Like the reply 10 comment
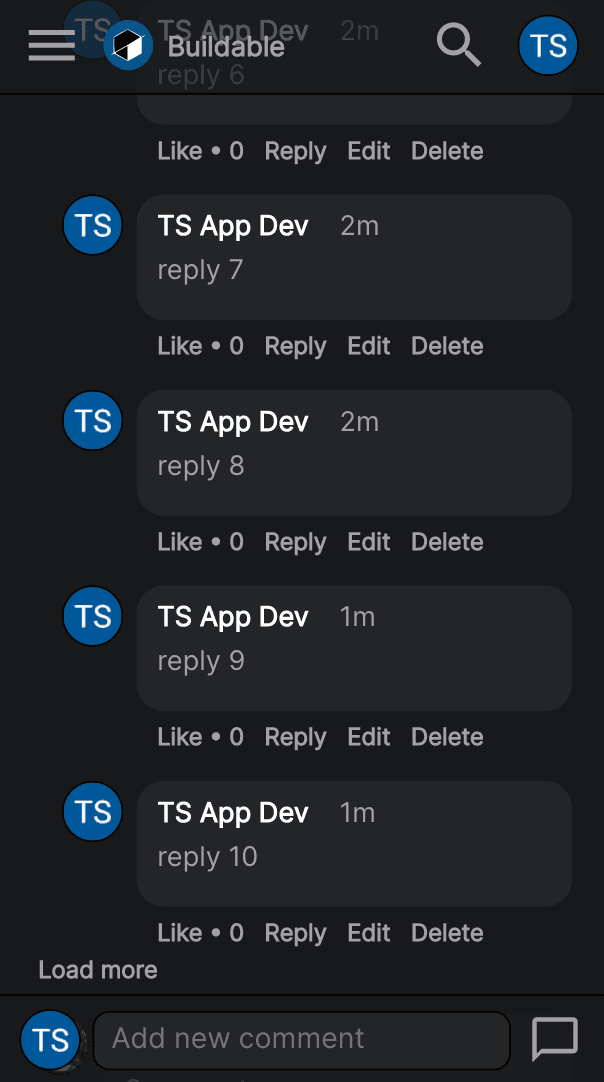 click(x=179, y=933)
